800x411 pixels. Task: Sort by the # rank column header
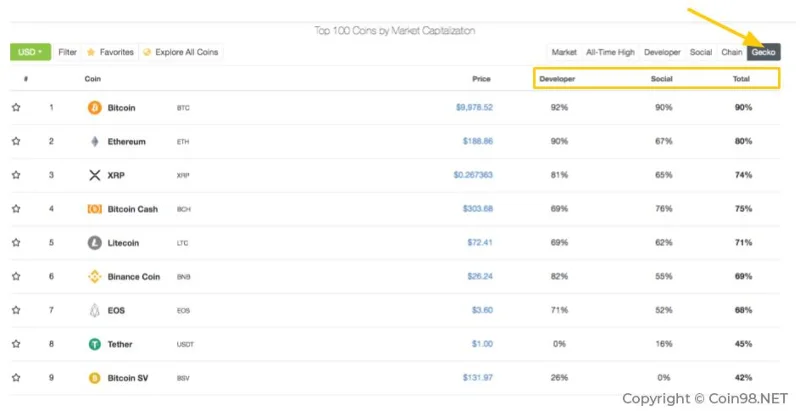pyautogui.click(x=26, y=79)
